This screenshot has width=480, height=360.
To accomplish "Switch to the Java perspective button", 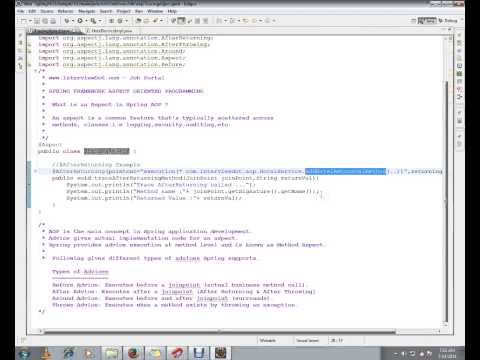I will pyautogui.click(x=427, y=21).
